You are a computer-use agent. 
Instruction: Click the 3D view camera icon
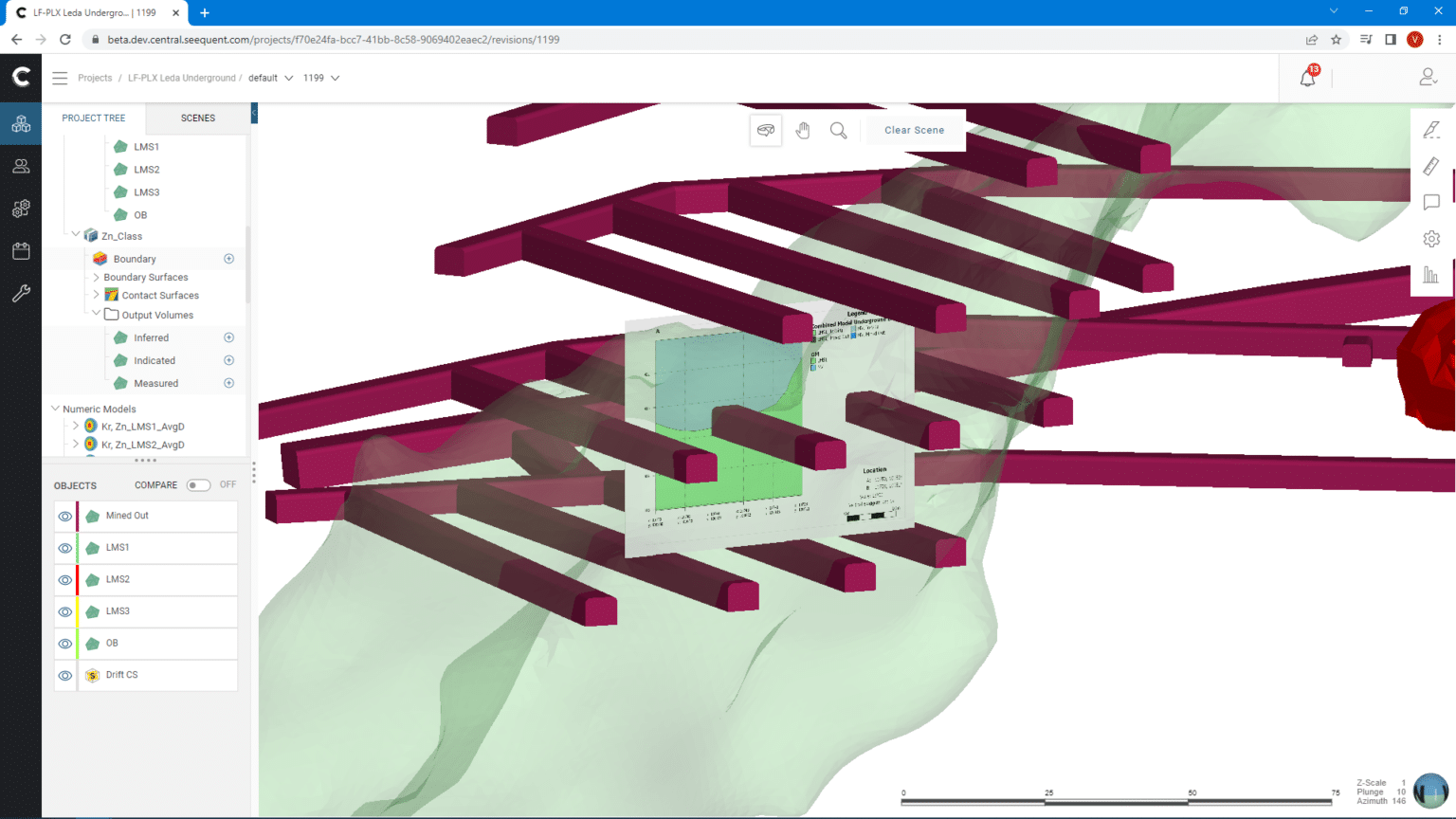coord(765,130)
